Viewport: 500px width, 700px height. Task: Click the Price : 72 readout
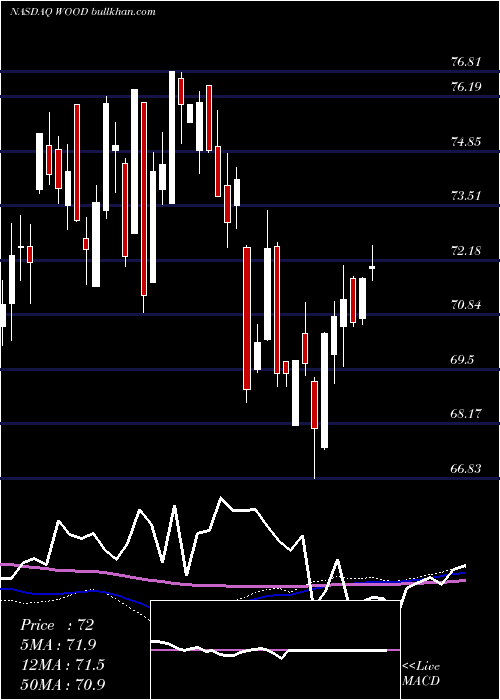point(57,625)
